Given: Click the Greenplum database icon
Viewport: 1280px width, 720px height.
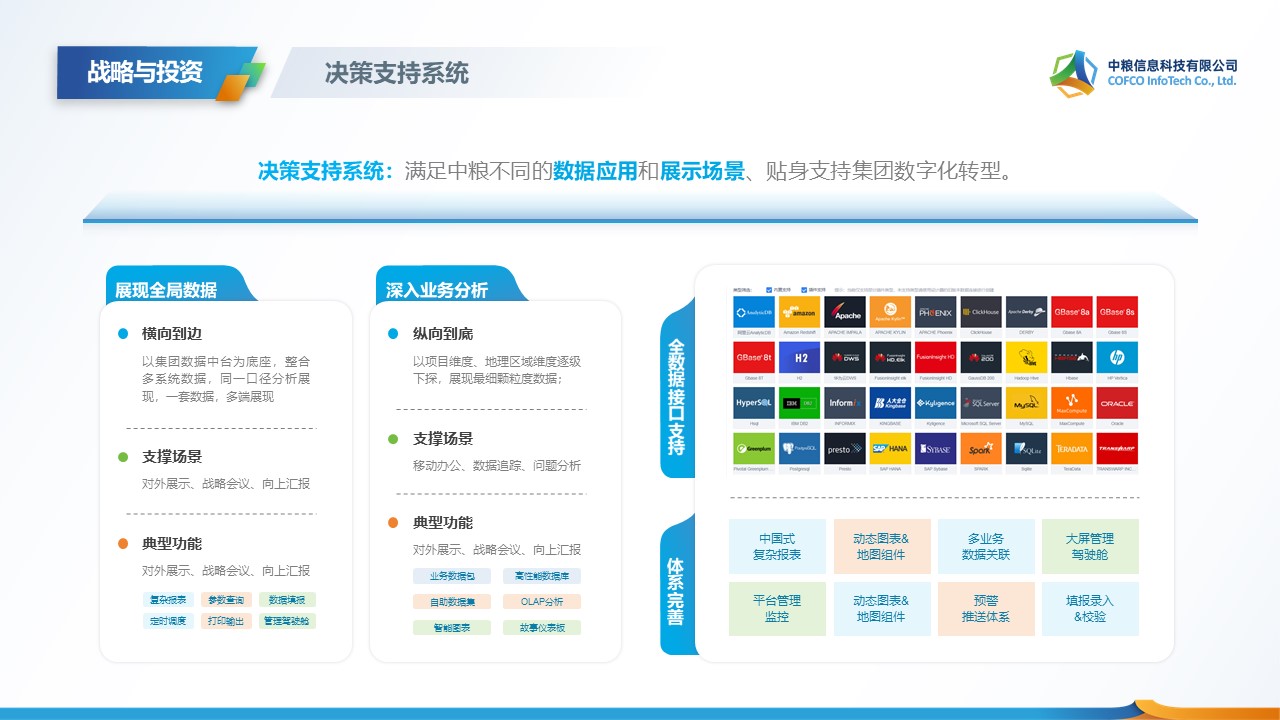Looking at the screenshot, I should 754,449.
